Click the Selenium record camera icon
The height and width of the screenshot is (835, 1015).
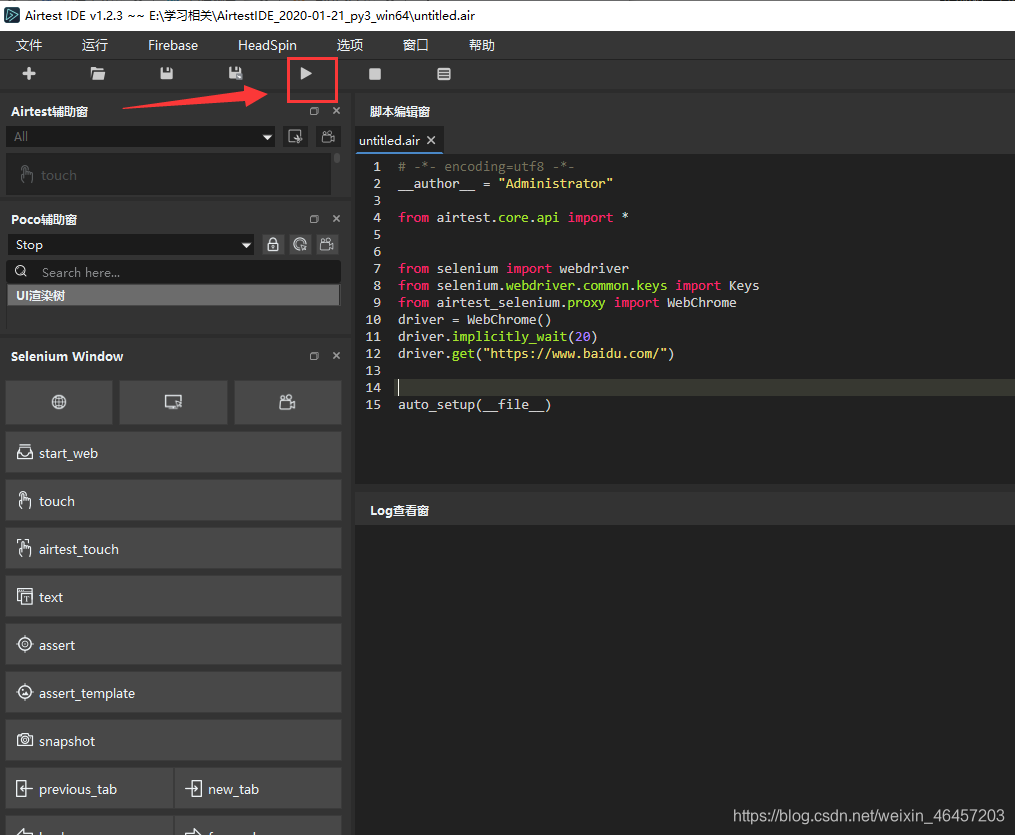click(287, 402)
